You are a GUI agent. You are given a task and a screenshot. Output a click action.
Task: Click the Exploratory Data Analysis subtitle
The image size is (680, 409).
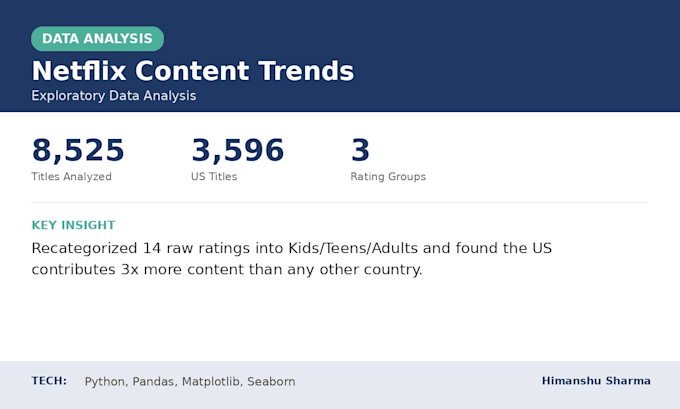click(x=114, y=96)
